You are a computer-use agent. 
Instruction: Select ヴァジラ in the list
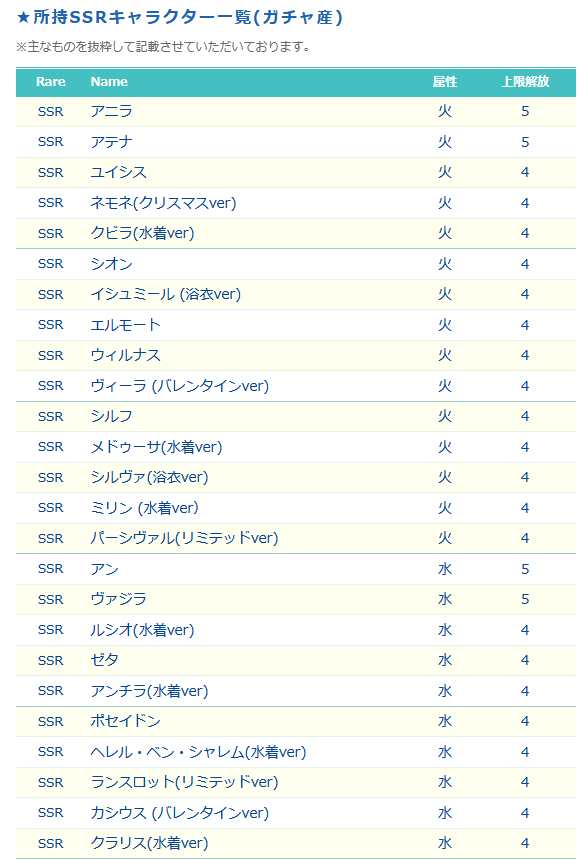pos(118,599)
